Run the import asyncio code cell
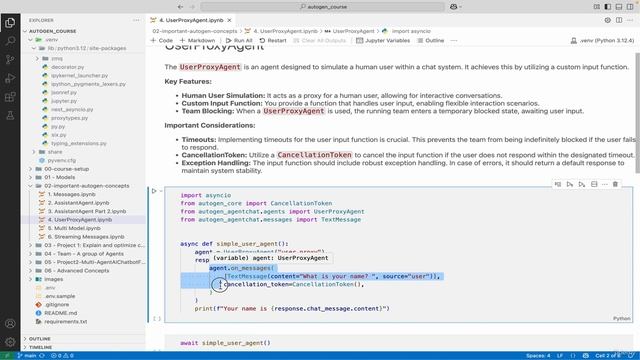The height and width of the screenshot is (360, 640). click(x=154, y=191)
